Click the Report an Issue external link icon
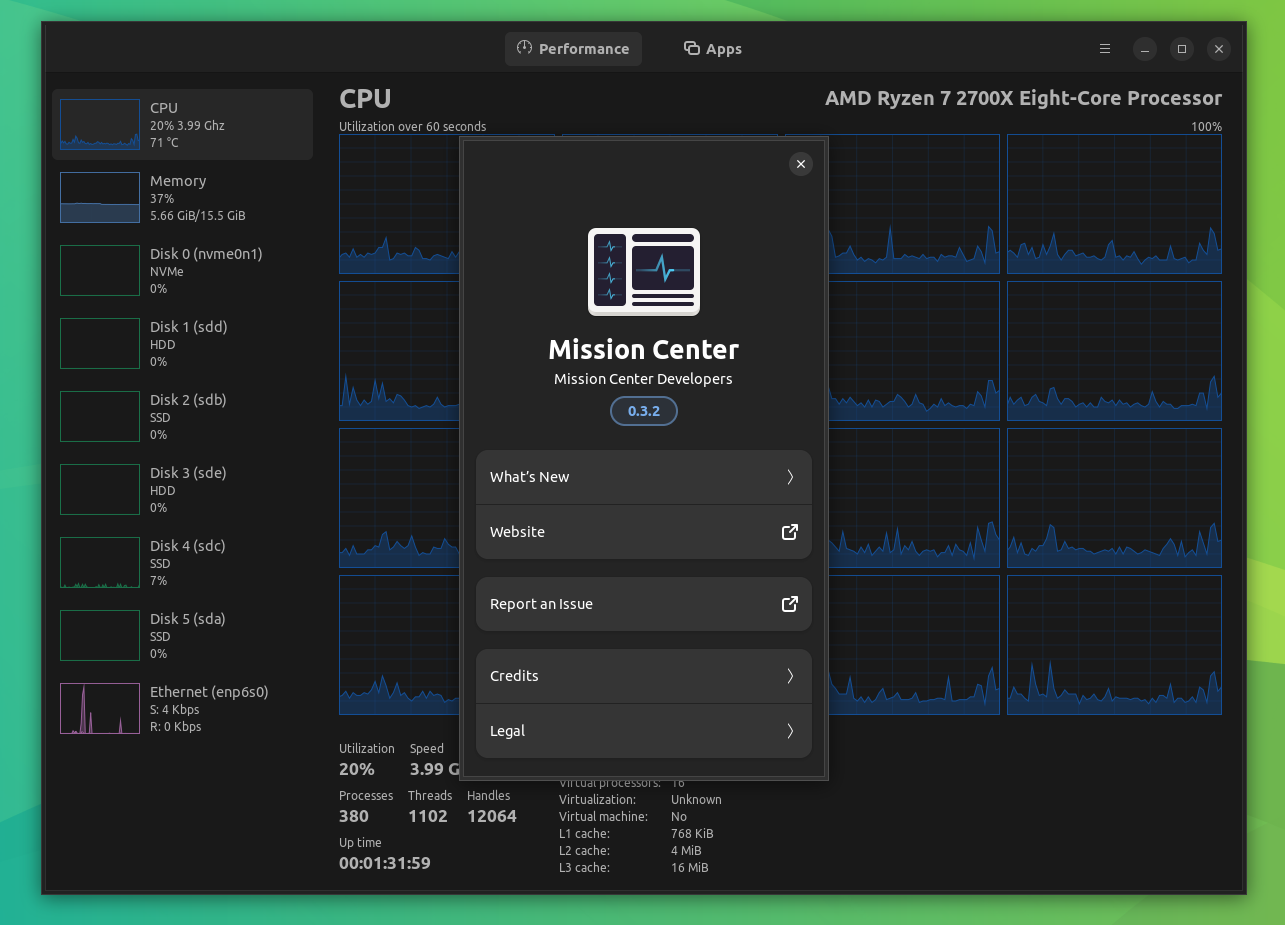Viewport: 1285px width, 925px height. pos(789,604)
